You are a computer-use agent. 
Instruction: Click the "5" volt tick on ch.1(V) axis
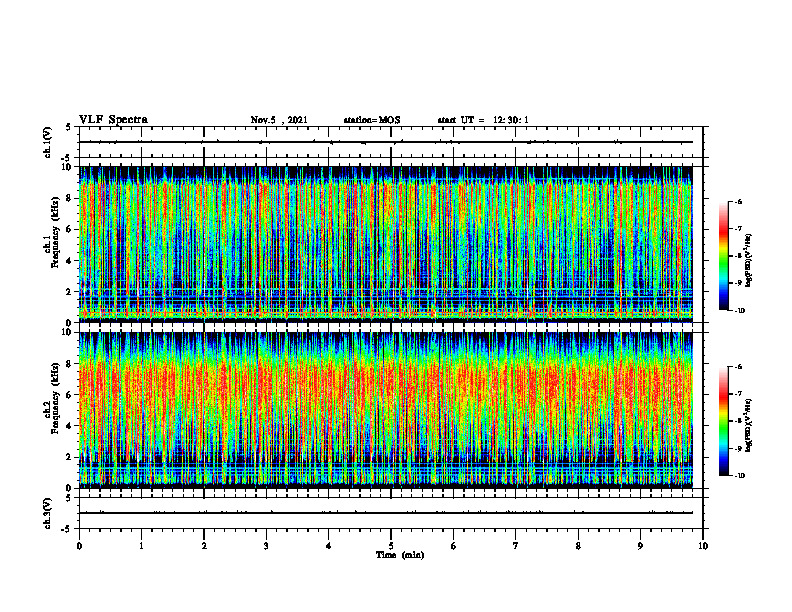coord(69,128)
